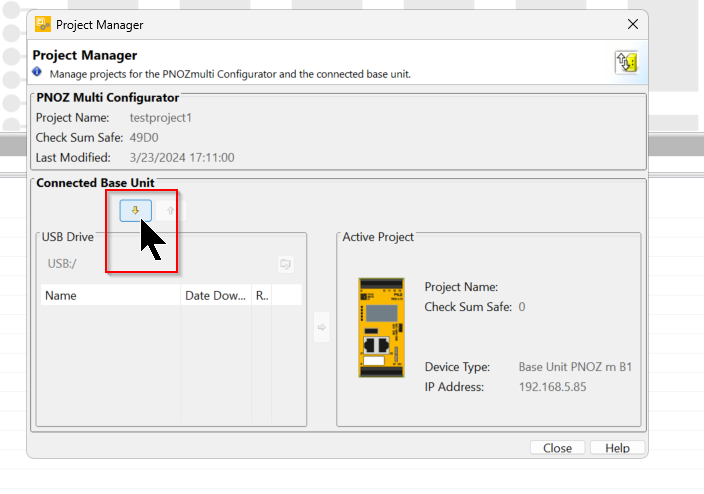Click the checksum value 49D0
704x494 pixels.
pos(144,137)
